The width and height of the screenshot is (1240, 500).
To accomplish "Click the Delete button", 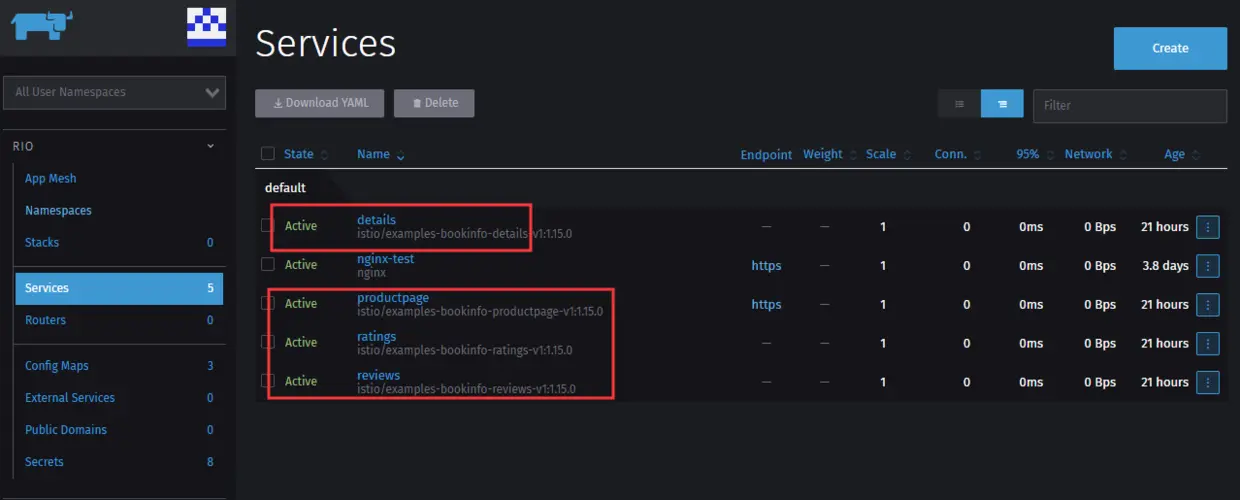I will click(434, 103).
